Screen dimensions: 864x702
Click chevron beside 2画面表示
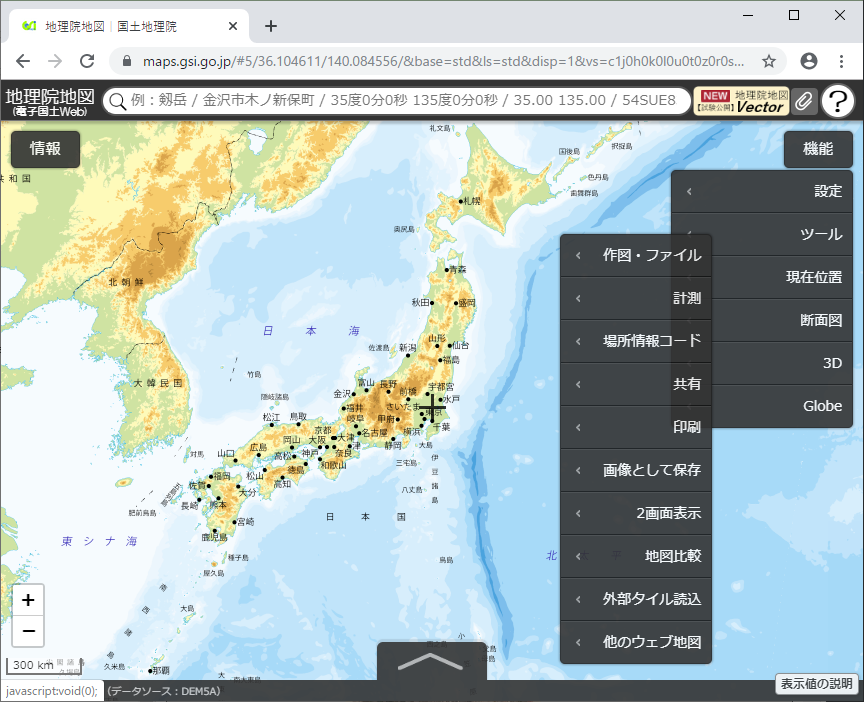click(x=578, y=513)
